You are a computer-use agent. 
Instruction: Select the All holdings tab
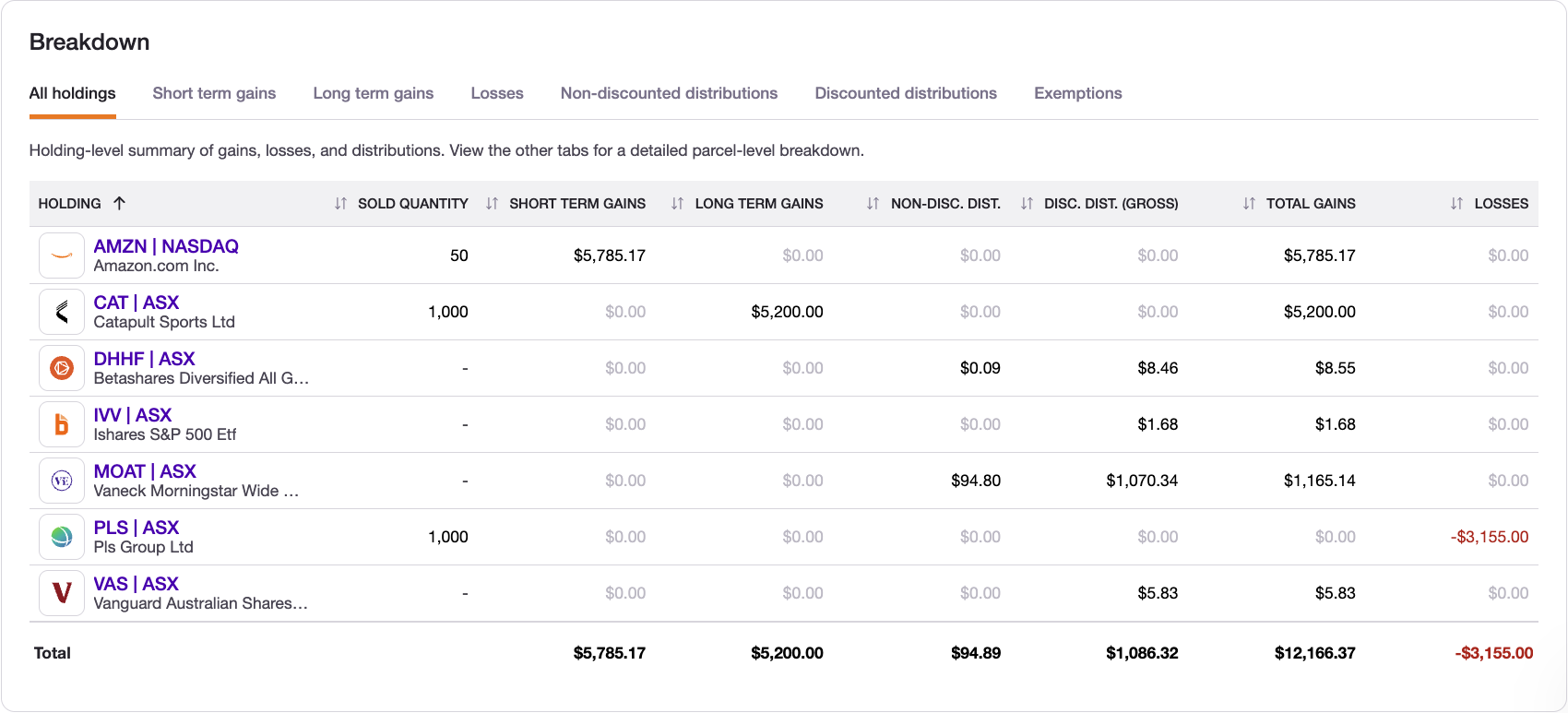73,93
